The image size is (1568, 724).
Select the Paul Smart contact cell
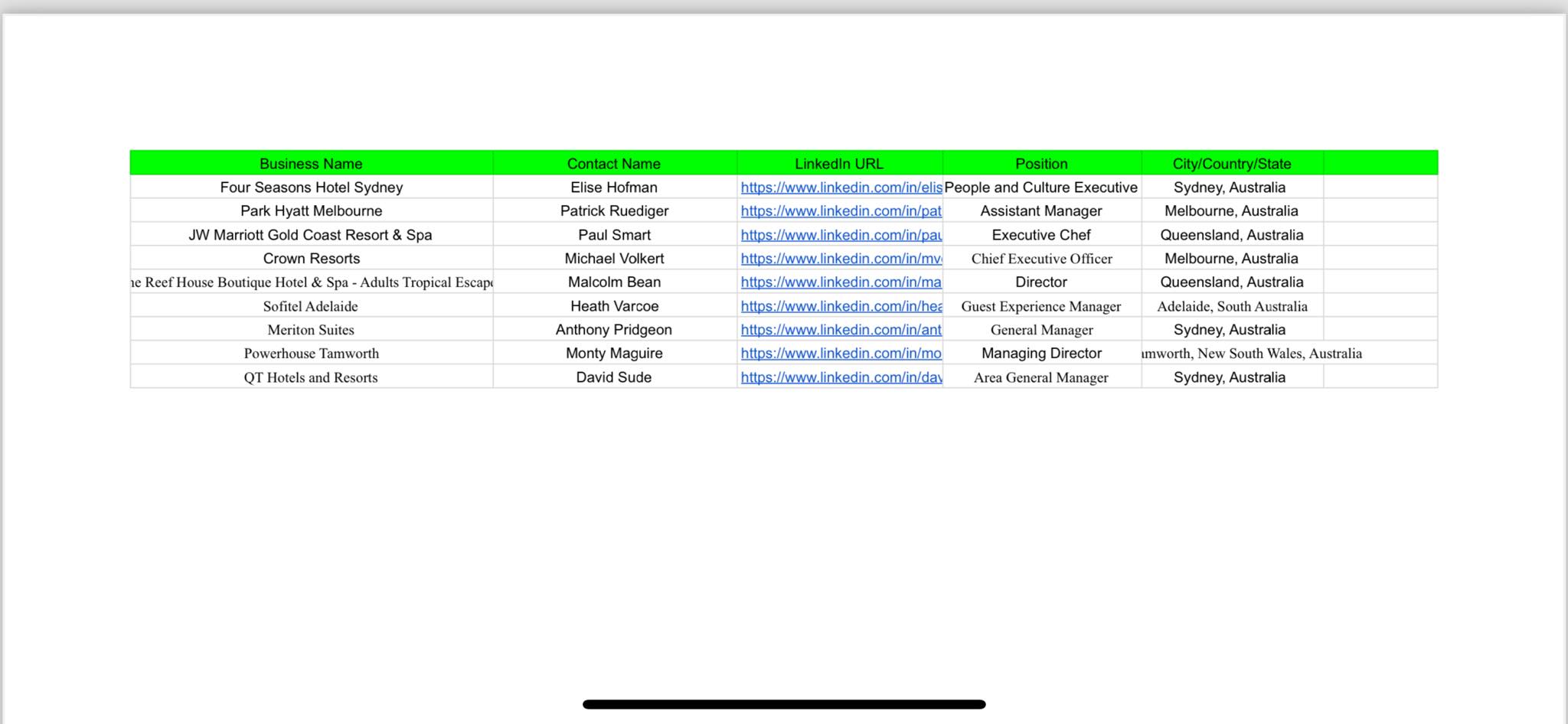coord(615,235)
